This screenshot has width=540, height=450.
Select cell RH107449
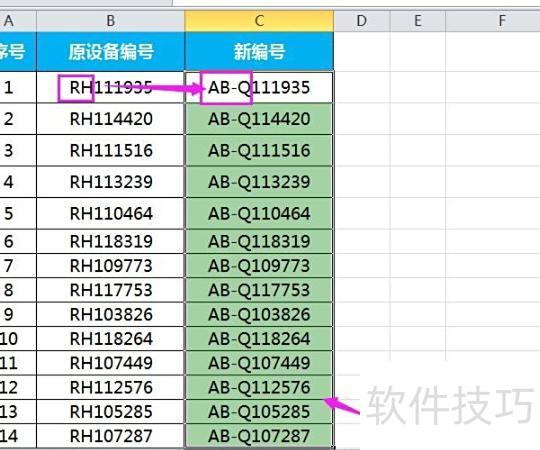(111, 363)
